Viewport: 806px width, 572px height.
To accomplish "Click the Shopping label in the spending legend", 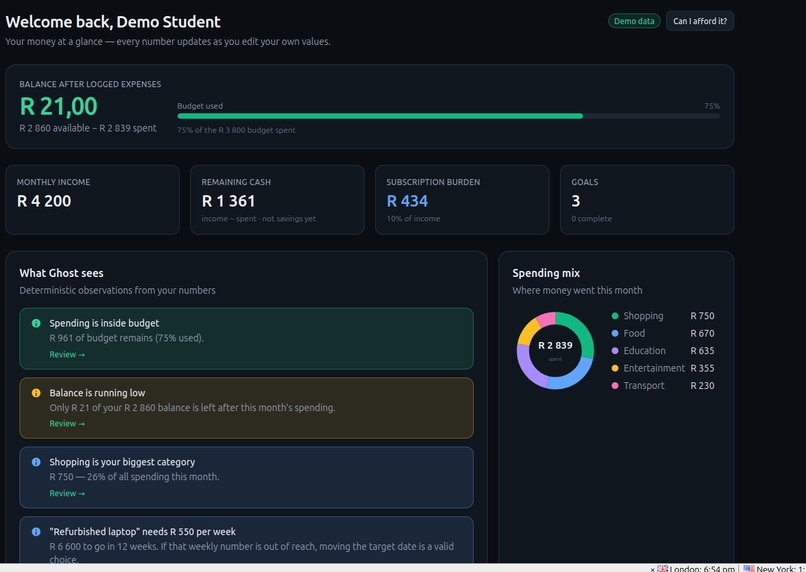I will pyautogui.click(x=643, y=316).
